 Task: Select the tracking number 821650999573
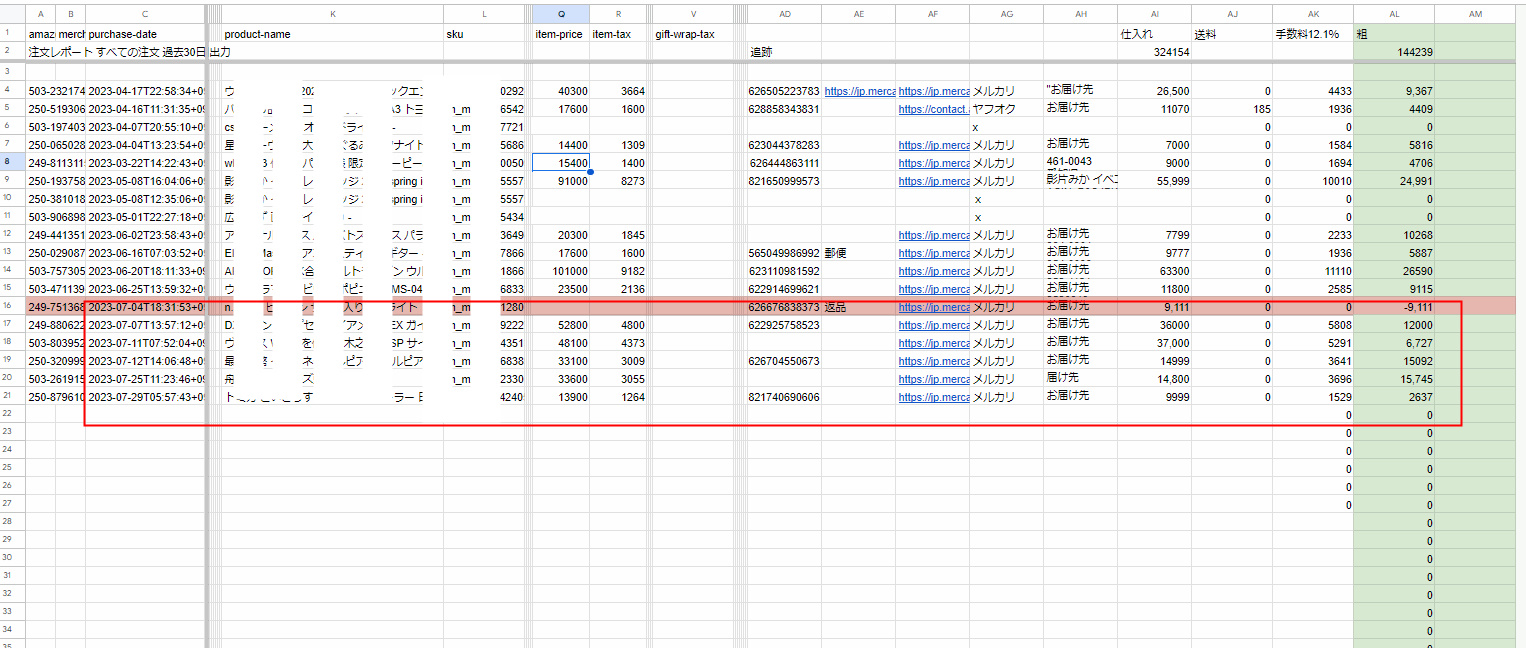[784, 181]
